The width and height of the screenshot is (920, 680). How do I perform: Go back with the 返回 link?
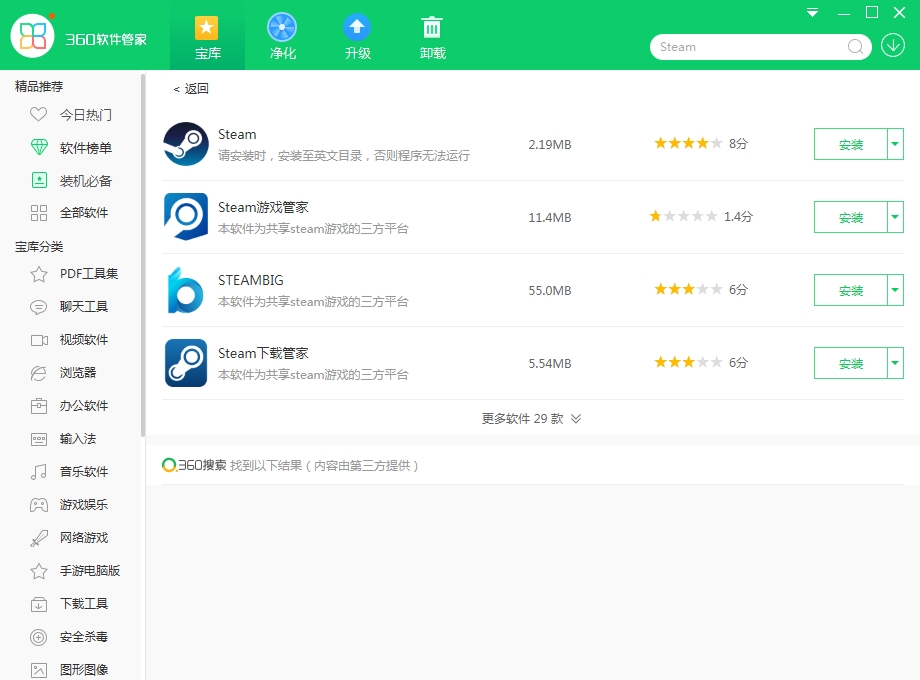tap(191, 89)
